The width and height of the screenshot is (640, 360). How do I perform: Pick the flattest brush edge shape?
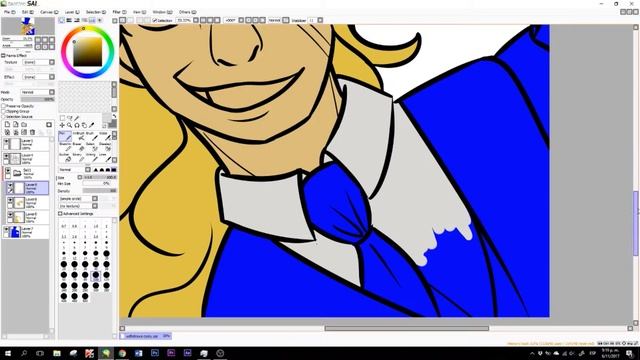pos(114,170)
